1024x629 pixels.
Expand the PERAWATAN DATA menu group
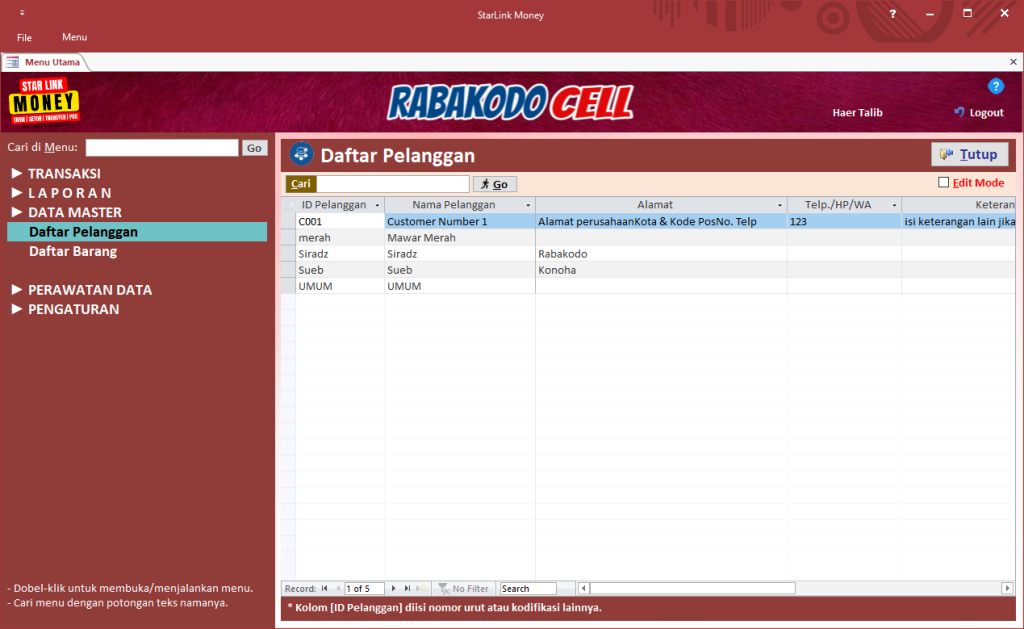(x=17, y=289)
